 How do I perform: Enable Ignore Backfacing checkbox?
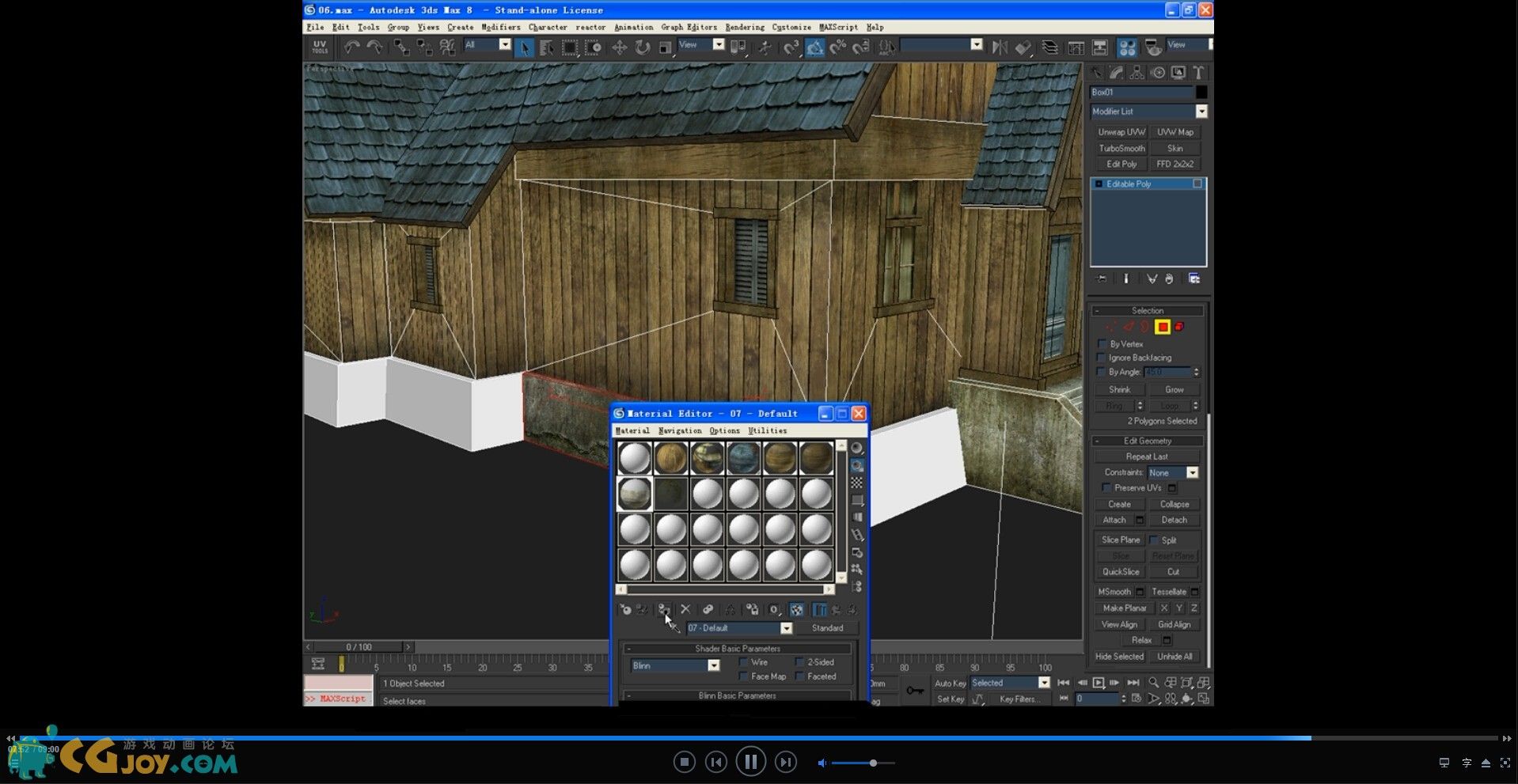[1102, 358]
